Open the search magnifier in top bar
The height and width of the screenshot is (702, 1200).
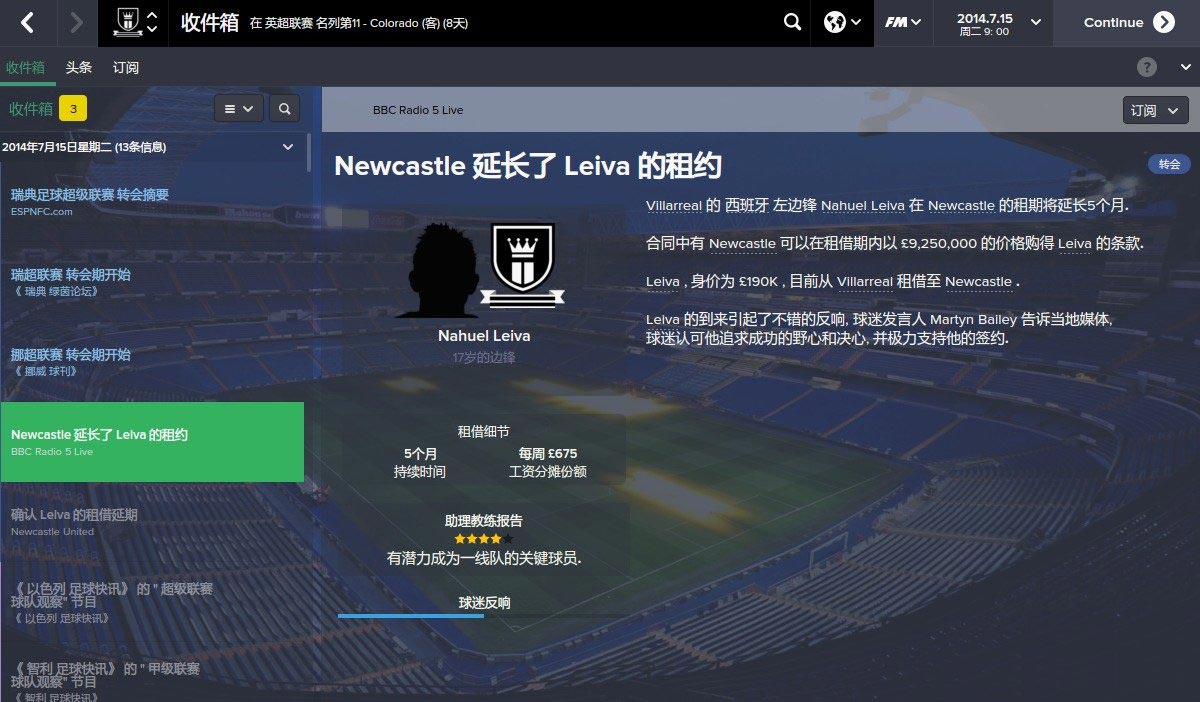tap(792, 22)
